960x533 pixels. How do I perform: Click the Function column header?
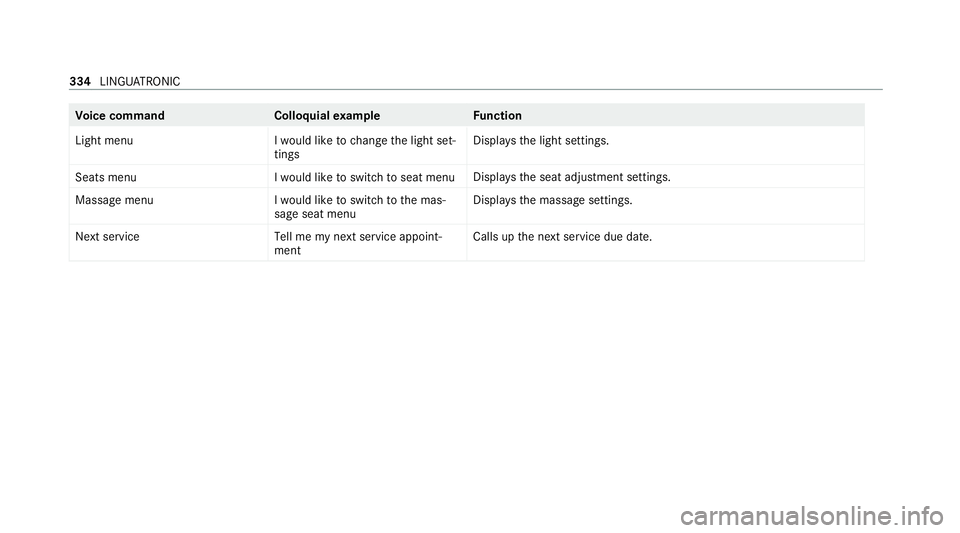tap(497, 116)
